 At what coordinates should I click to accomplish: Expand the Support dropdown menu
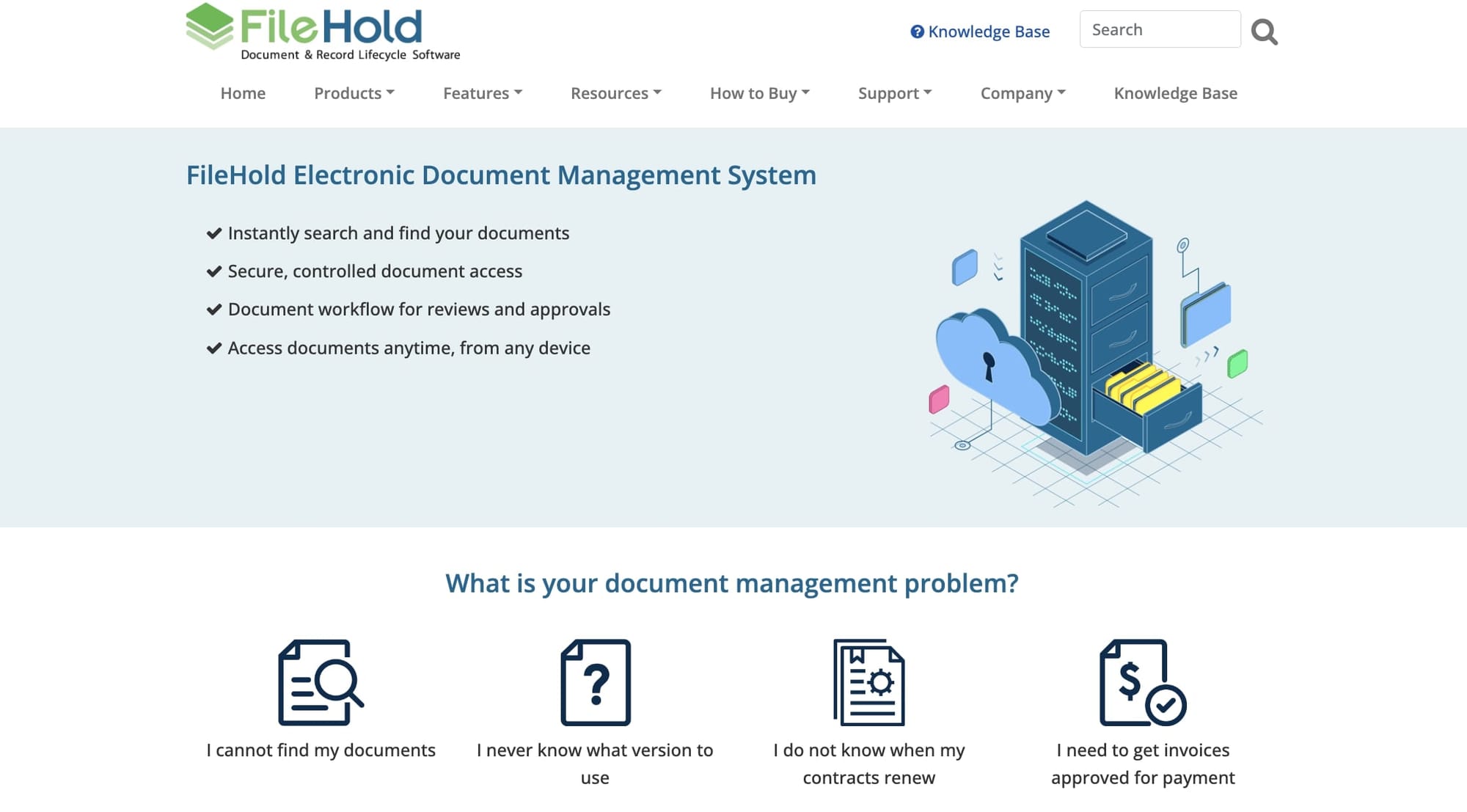click(895, 93)
